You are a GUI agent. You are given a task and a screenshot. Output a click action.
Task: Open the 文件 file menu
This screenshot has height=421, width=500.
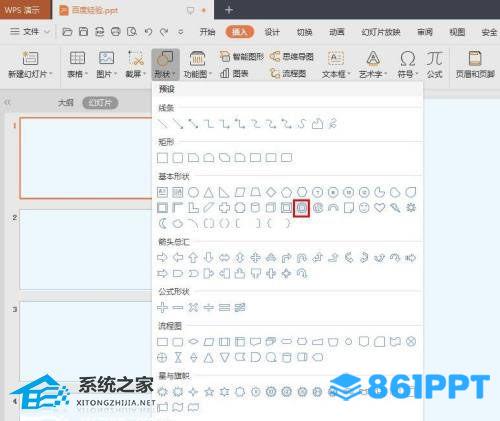point(29,32)
